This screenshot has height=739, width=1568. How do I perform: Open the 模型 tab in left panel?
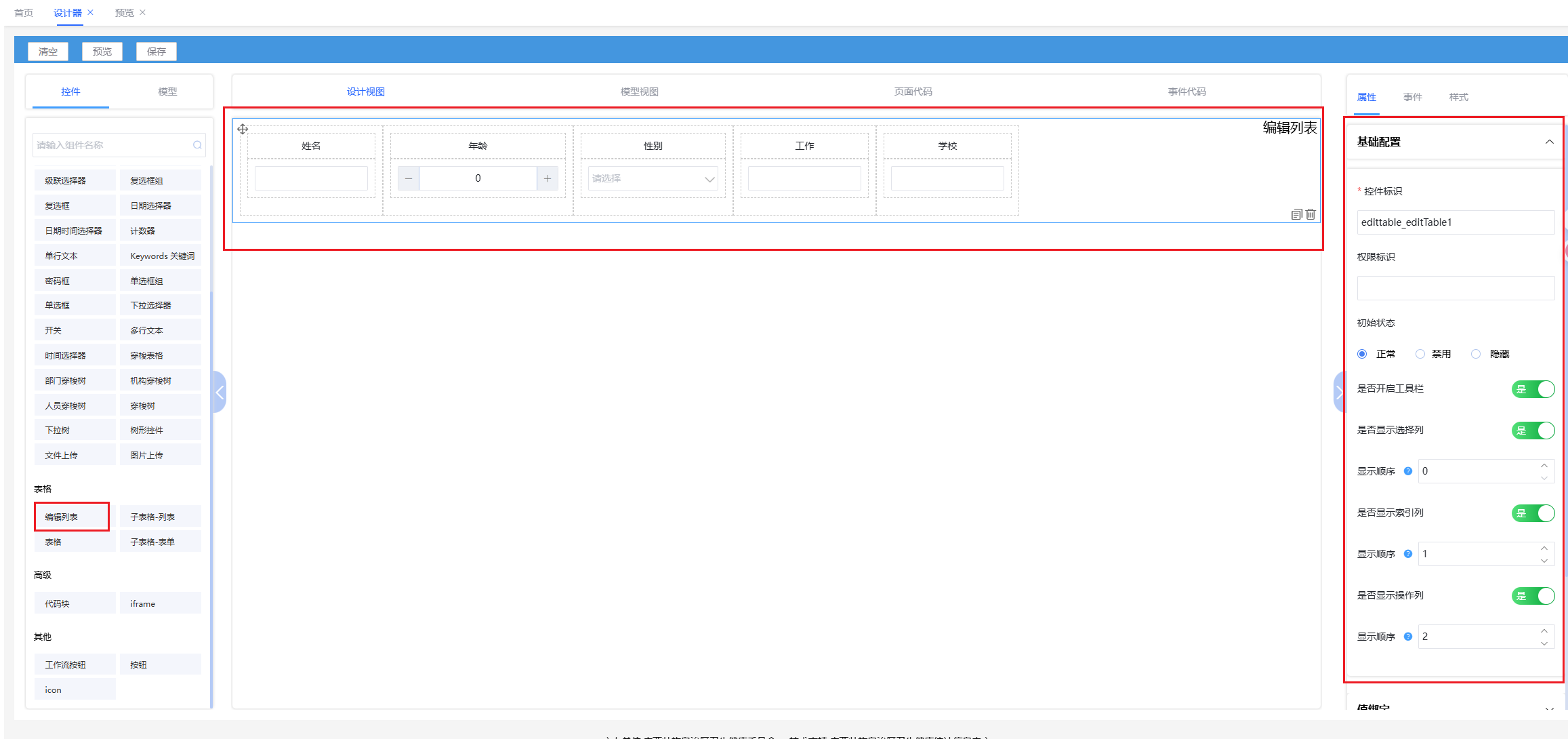click(x=167, y=92)
